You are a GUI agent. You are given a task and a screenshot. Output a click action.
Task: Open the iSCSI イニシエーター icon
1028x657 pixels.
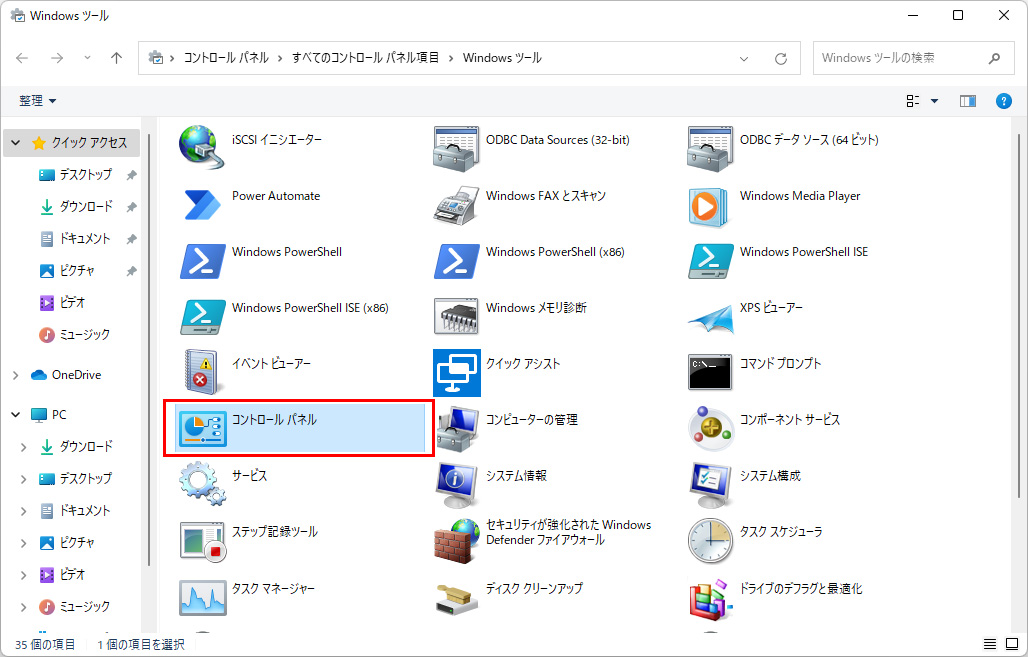[202, 148]
